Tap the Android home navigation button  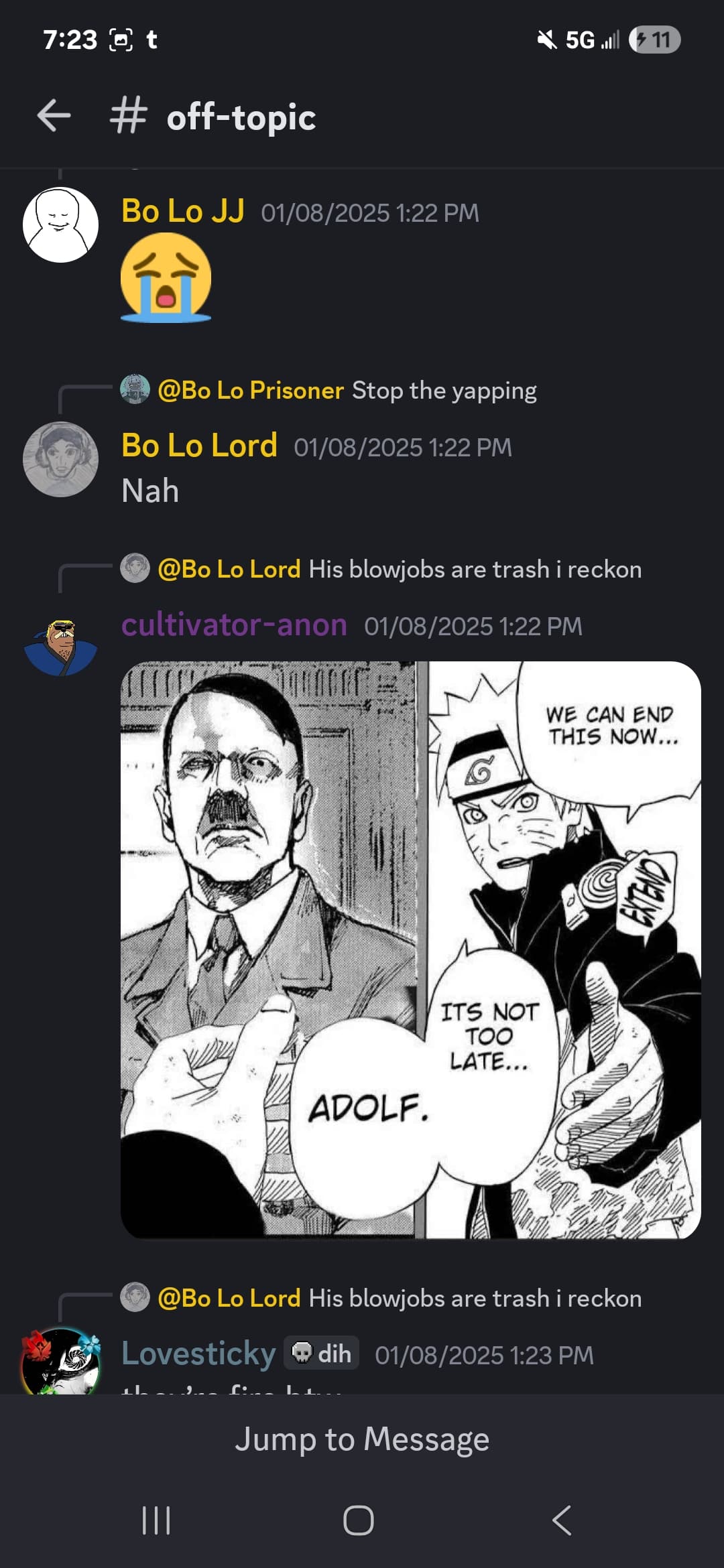tap(359, 1520)
